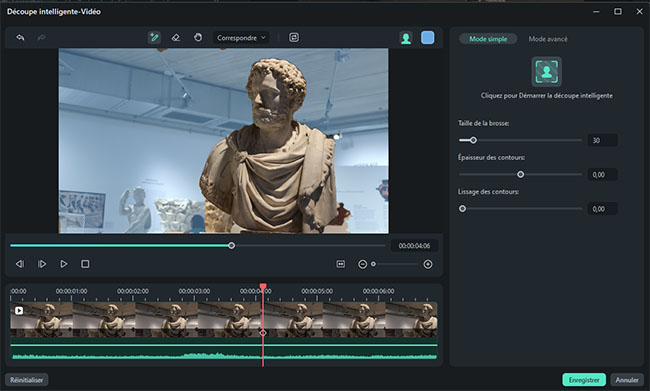The image size is (650, 391).
Task: Select the eraser tool
Action: pos(176,38)
